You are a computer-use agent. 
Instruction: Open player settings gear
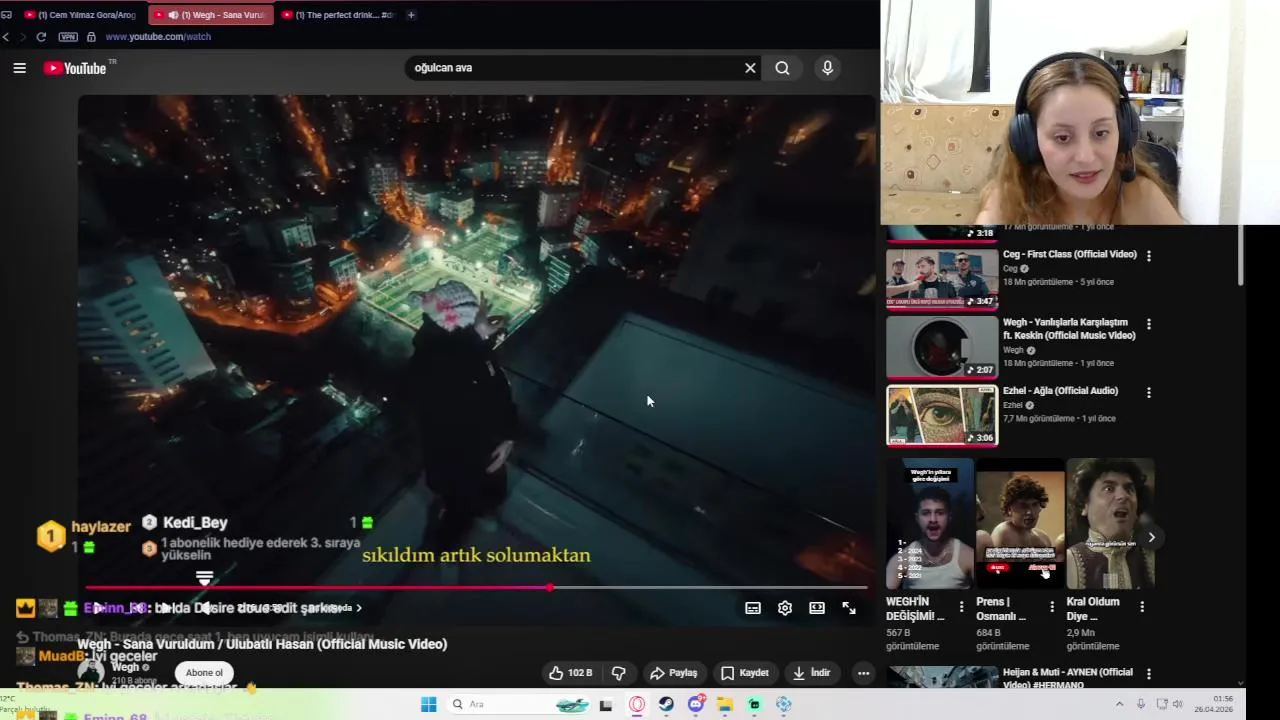tap(785, 608)
